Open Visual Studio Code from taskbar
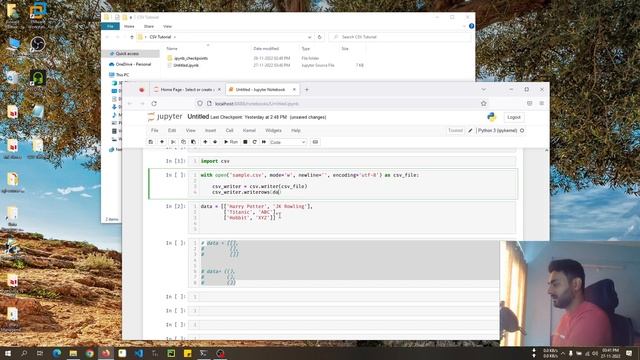 (138, 353)
